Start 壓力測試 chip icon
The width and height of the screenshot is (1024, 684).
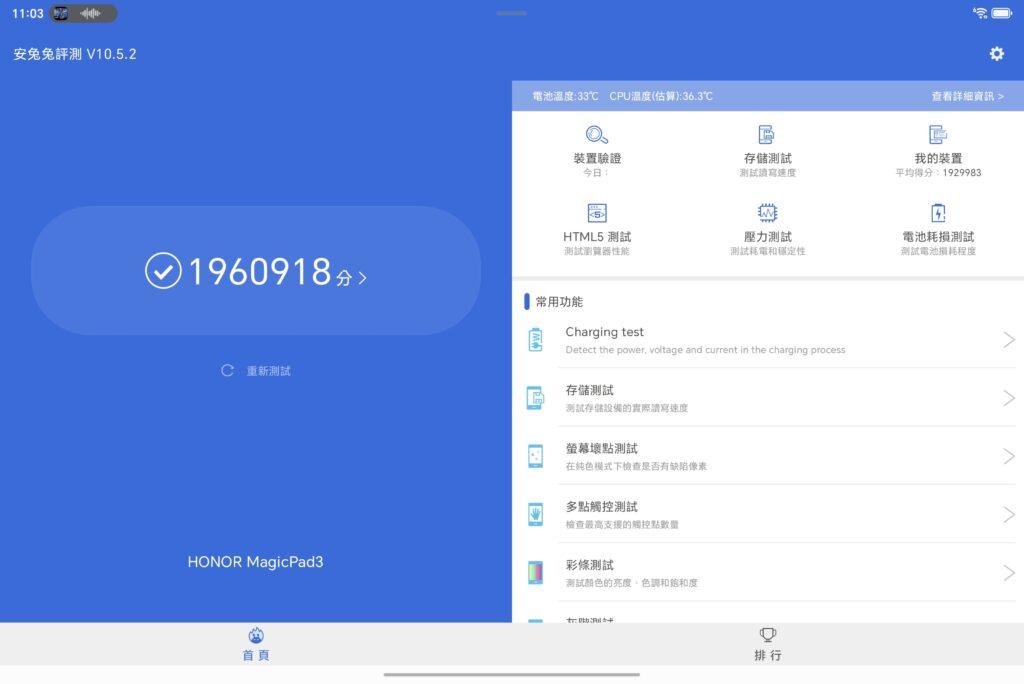tap(767, 213)
